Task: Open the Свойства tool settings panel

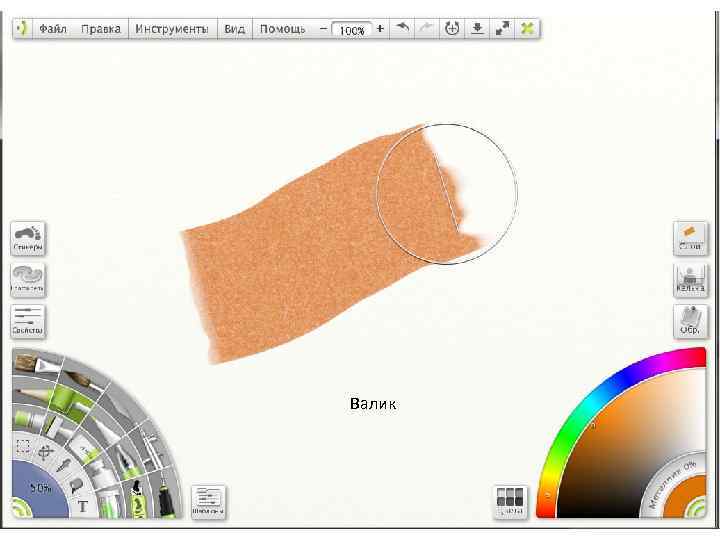Action: point(28,321)
